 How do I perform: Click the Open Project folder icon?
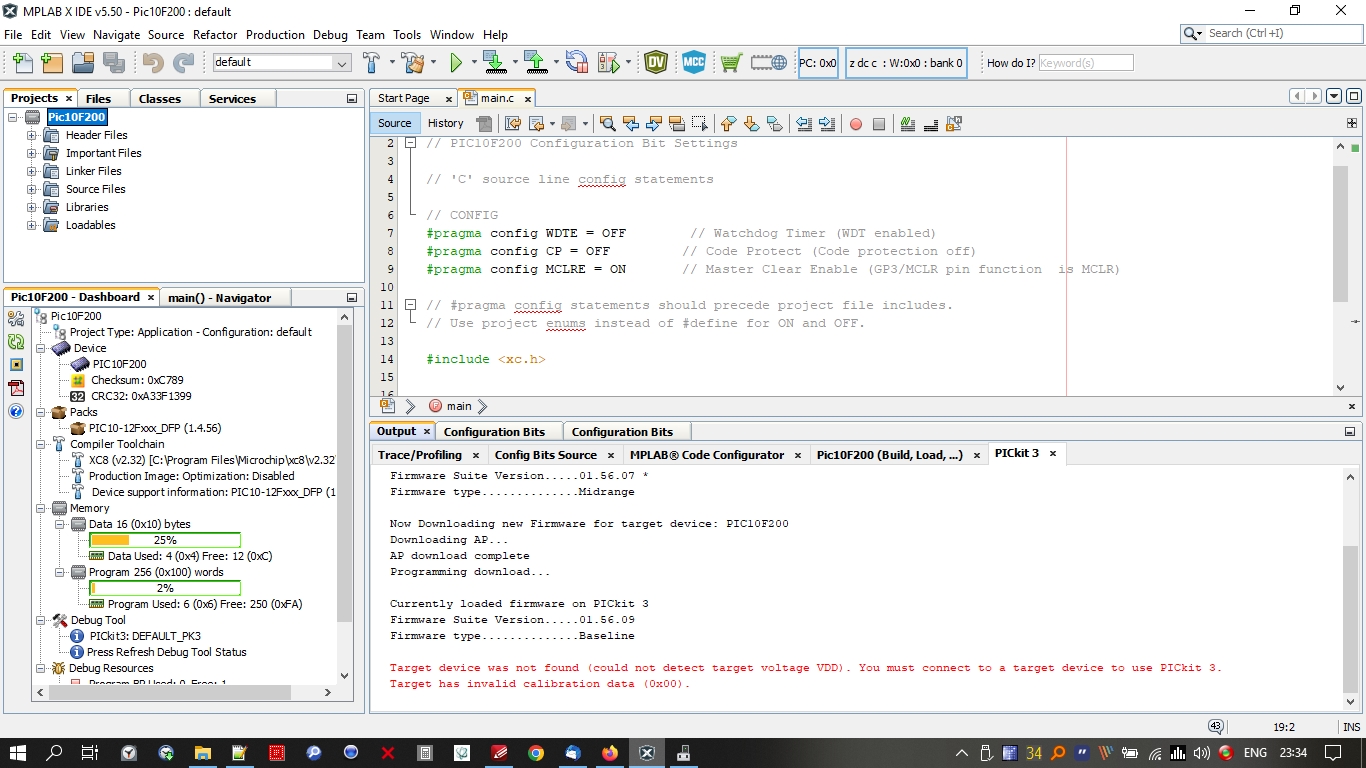point(83,63)
